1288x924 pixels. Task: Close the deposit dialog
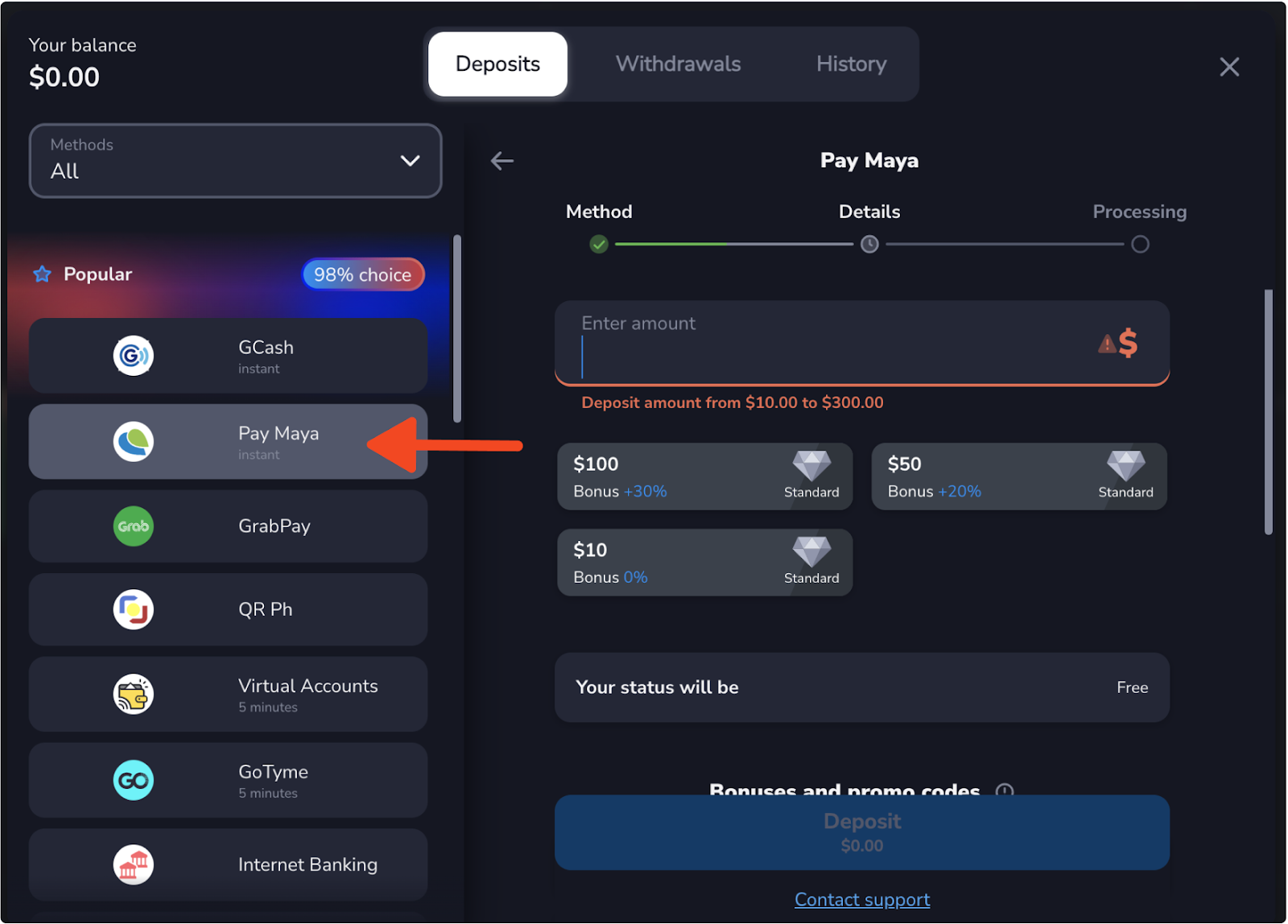coord(1228,67)
